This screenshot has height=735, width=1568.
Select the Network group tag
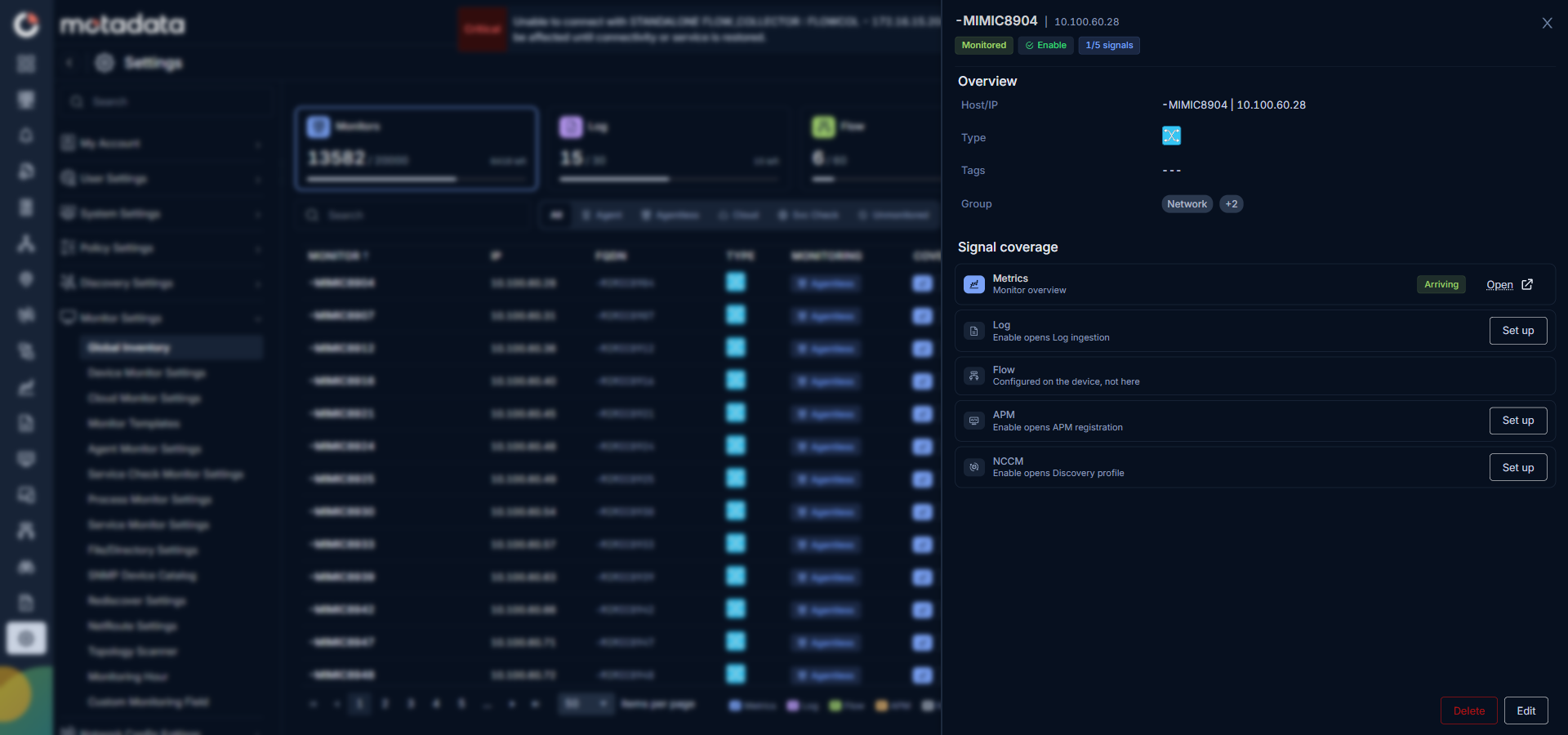(x=1187, y=204)
